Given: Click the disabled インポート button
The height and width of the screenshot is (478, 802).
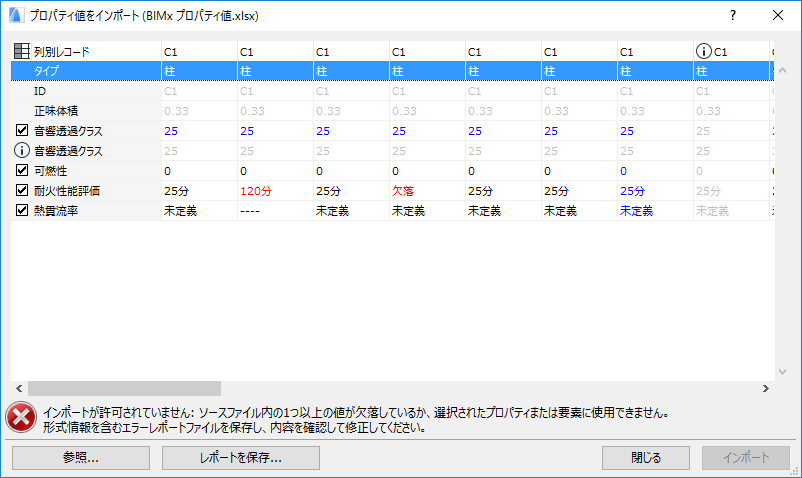Looking at the screenshot, I should point(746,458).
